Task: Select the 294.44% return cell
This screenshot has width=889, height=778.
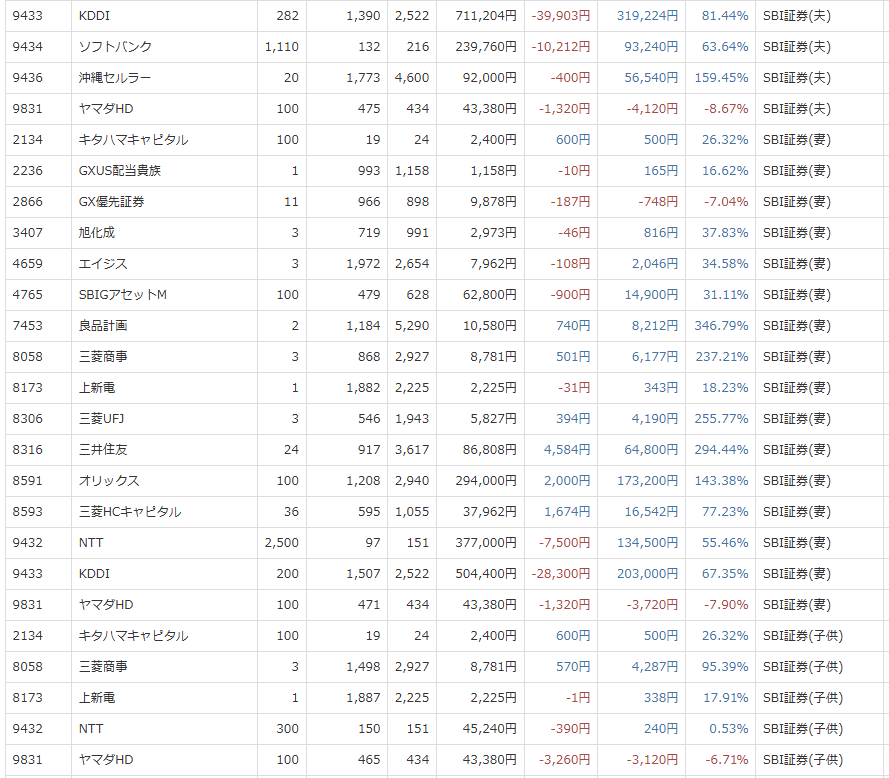Action: [x=721, y=450]
